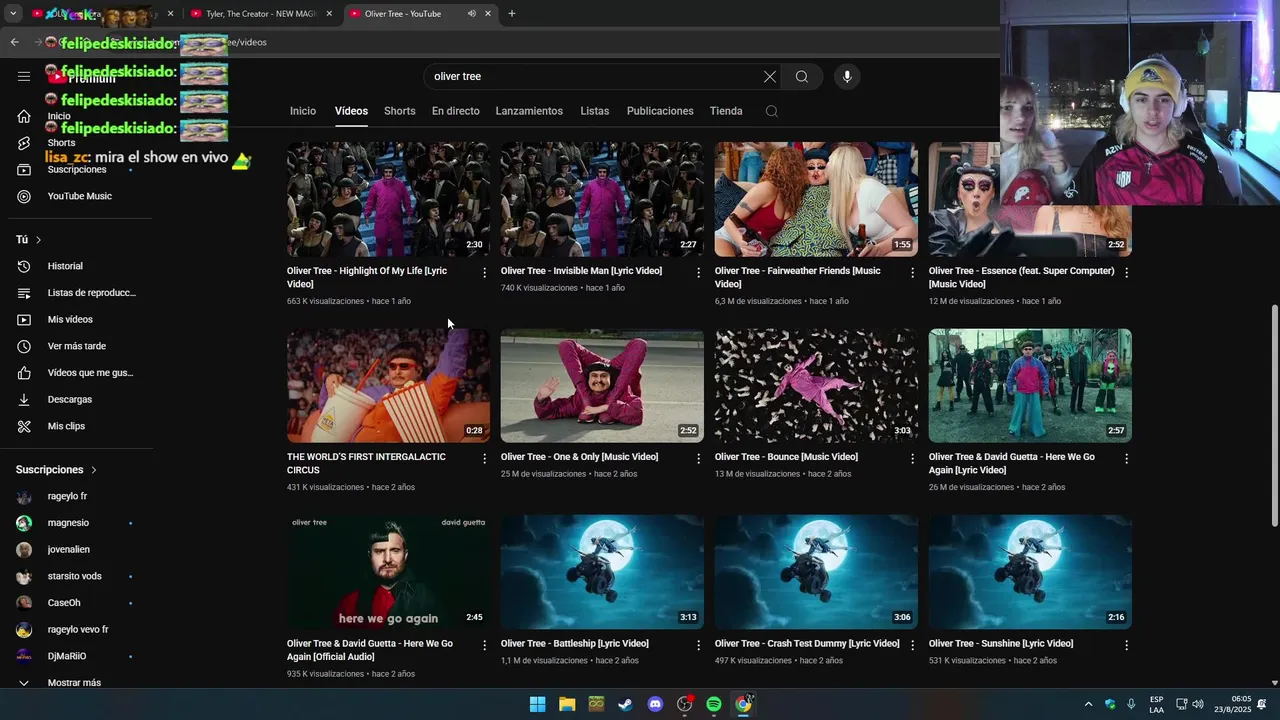Switch to En directo tab
The image size is (1280, 720).
coord(456,111)
